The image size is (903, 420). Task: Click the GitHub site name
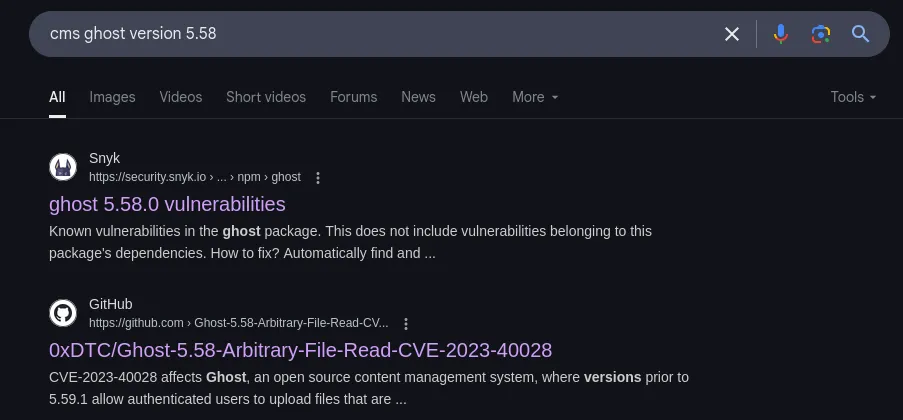111,304
